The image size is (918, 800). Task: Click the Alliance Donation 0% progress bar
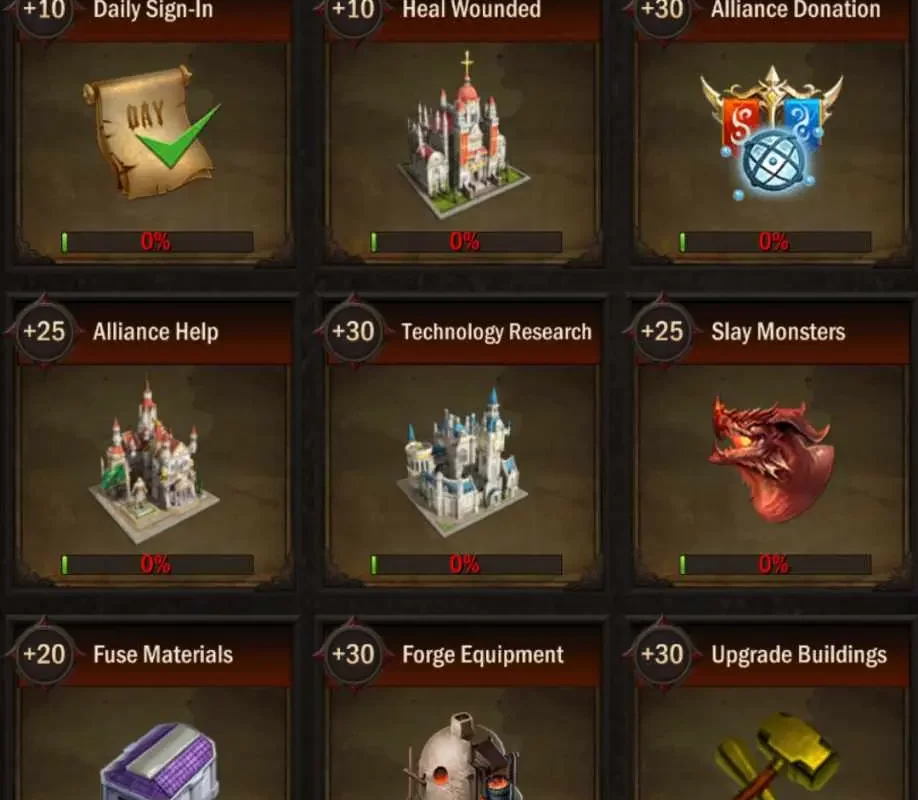tap(775, 241)
